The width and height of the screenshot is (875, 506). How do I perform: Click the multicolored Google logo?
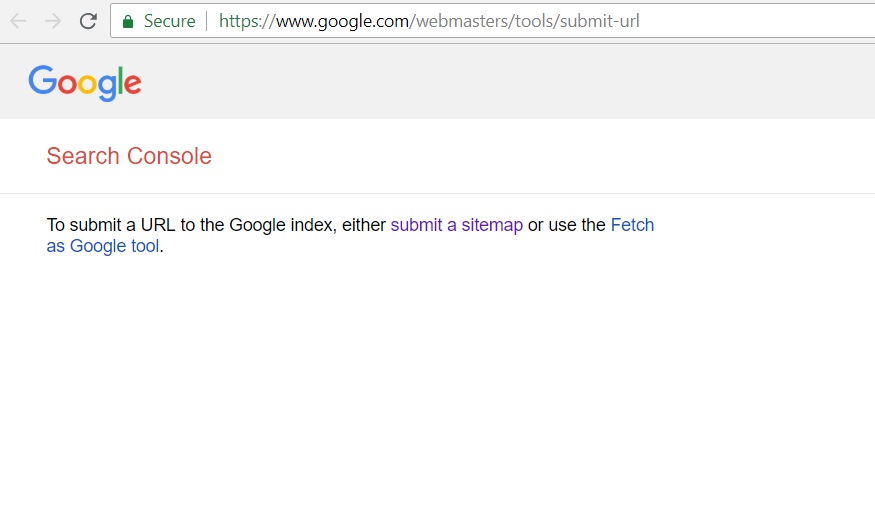[x=85, y=83]
